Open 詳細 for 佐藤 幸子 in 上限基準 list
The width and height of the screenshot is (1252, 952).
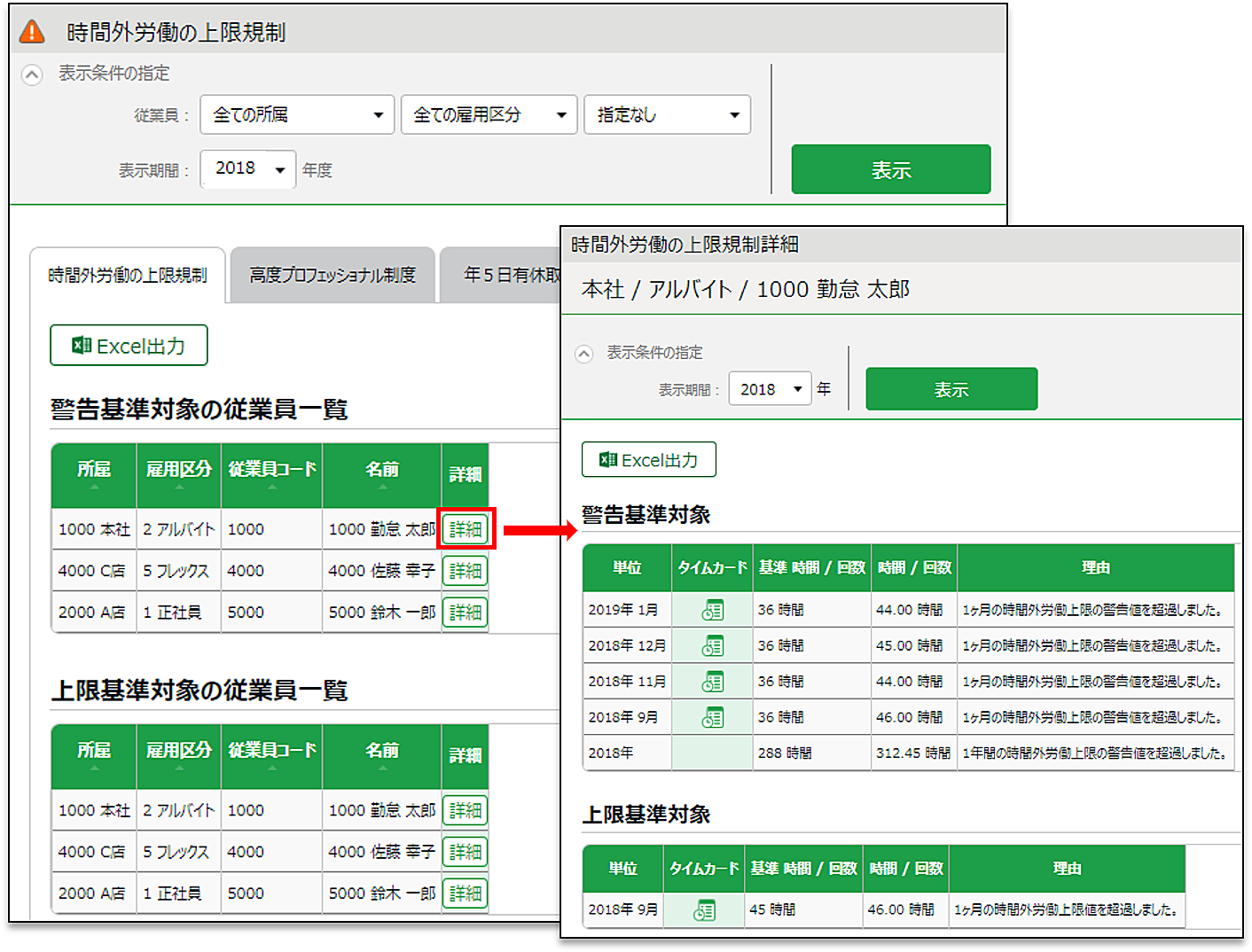click(x=466, y=852)
